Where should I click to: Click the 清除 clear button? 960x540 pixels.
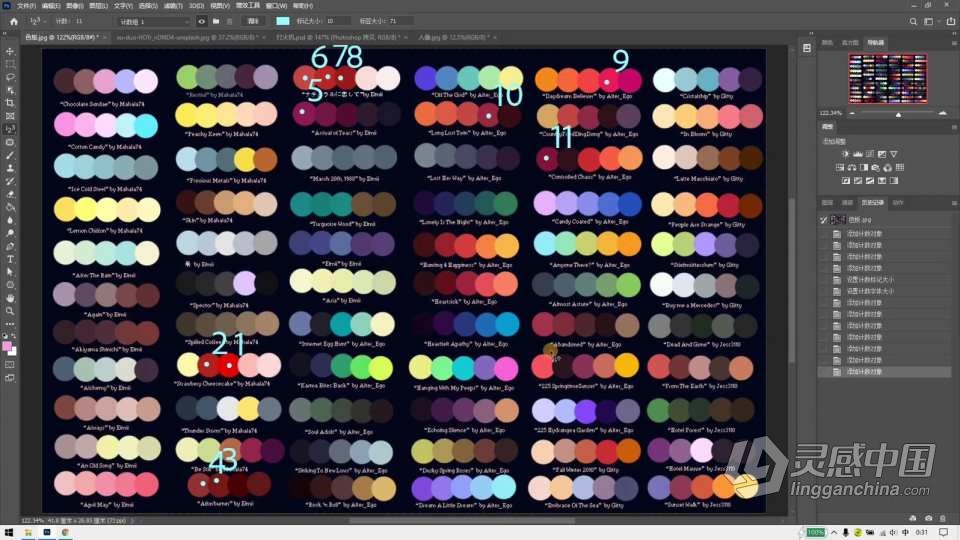(x=253, y=21)
